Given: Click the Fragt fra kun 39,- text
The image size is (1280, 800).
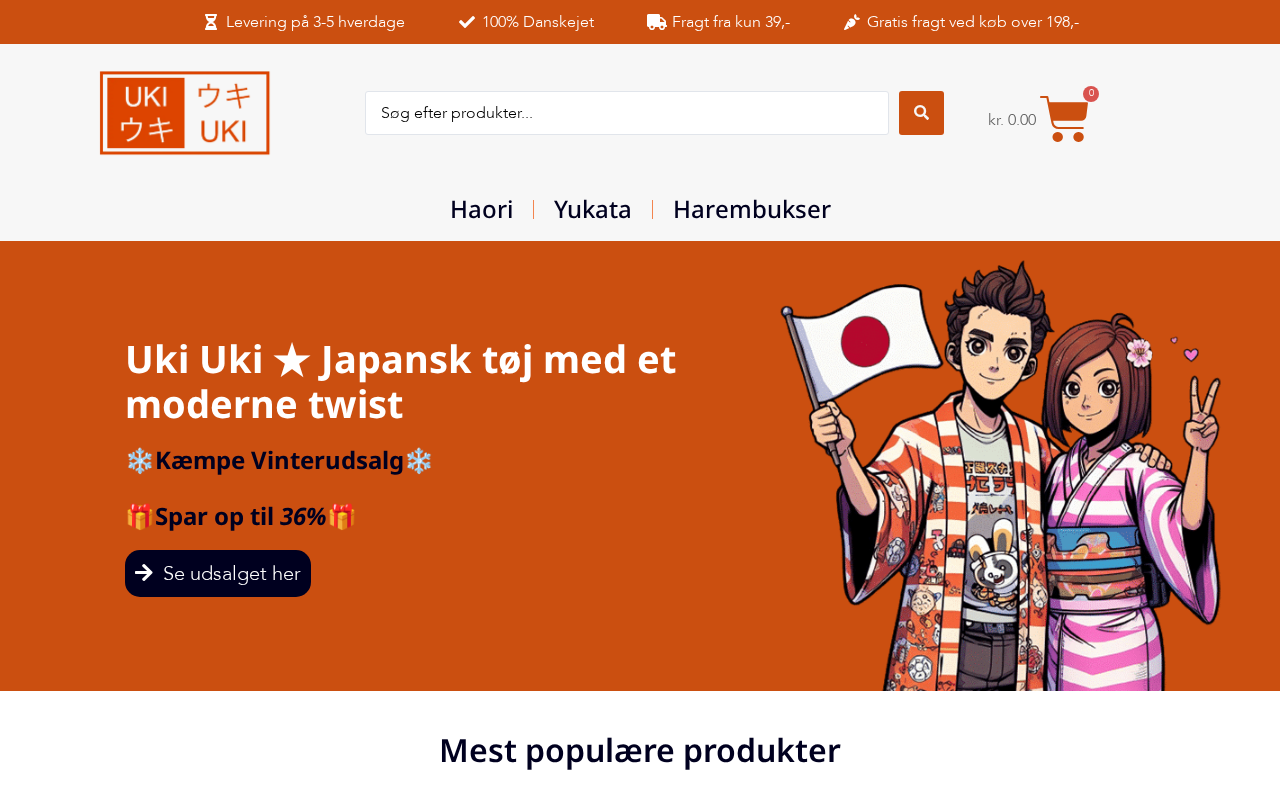Looking at the screenshot, I should click(731, 22).
